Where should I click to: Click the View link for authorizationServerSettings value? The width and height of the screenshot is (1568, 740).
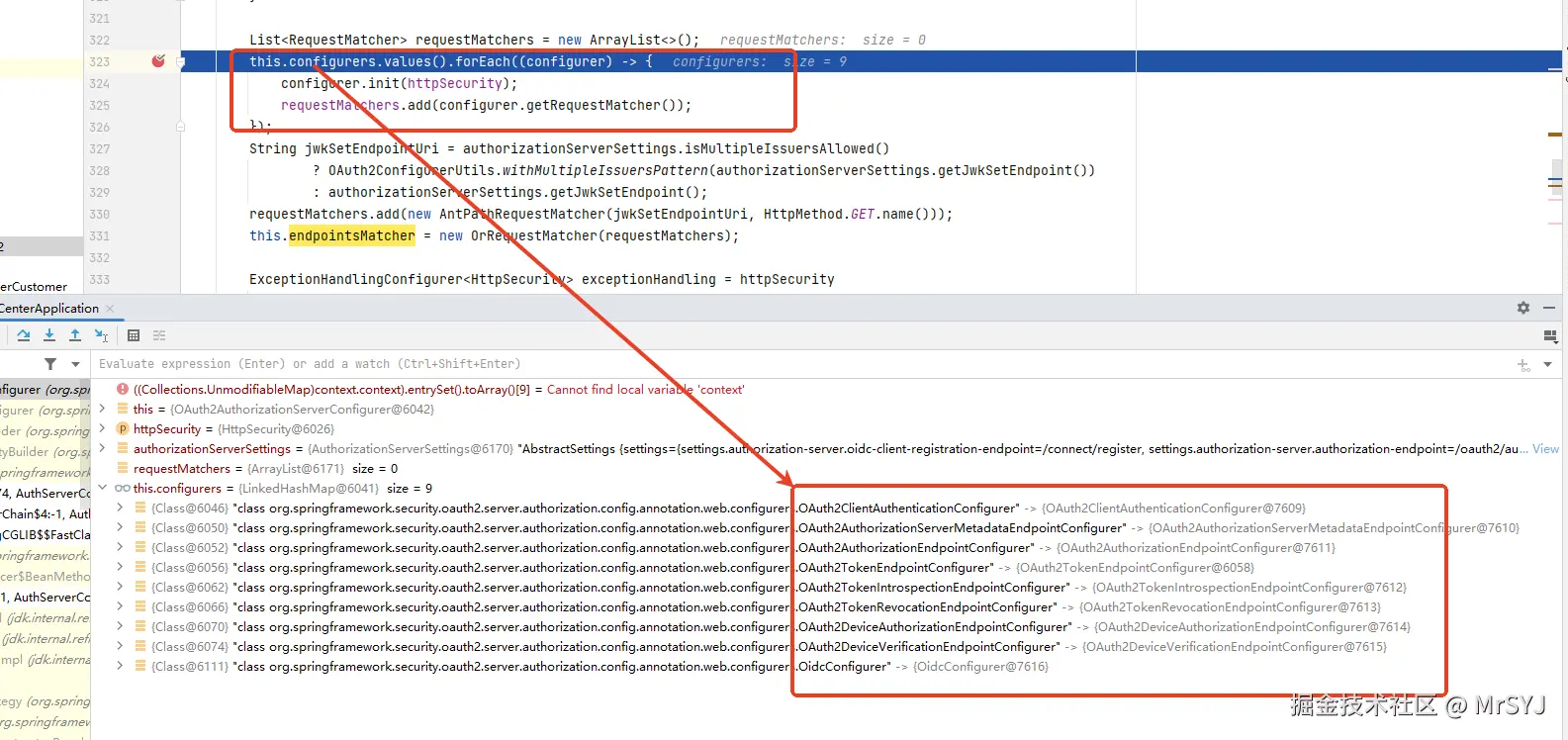click(x=1545, y=449)
